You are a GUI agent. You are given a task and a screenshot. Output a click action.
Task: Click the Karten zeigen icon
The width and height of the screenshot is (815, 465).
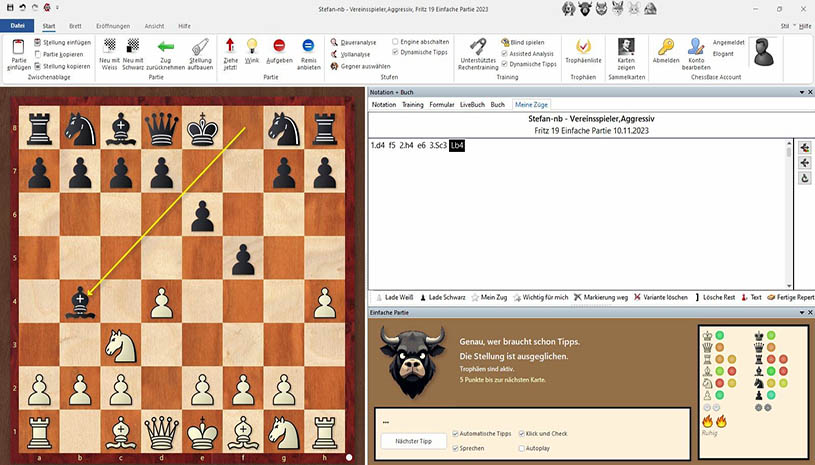click(626, 46)
